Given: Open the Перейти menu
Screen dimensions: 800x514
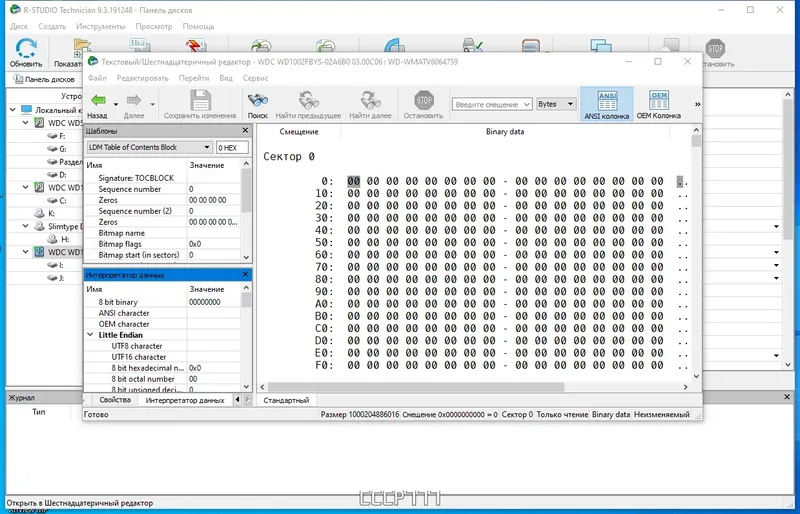Looking at the screenshot, I should 194,78.
